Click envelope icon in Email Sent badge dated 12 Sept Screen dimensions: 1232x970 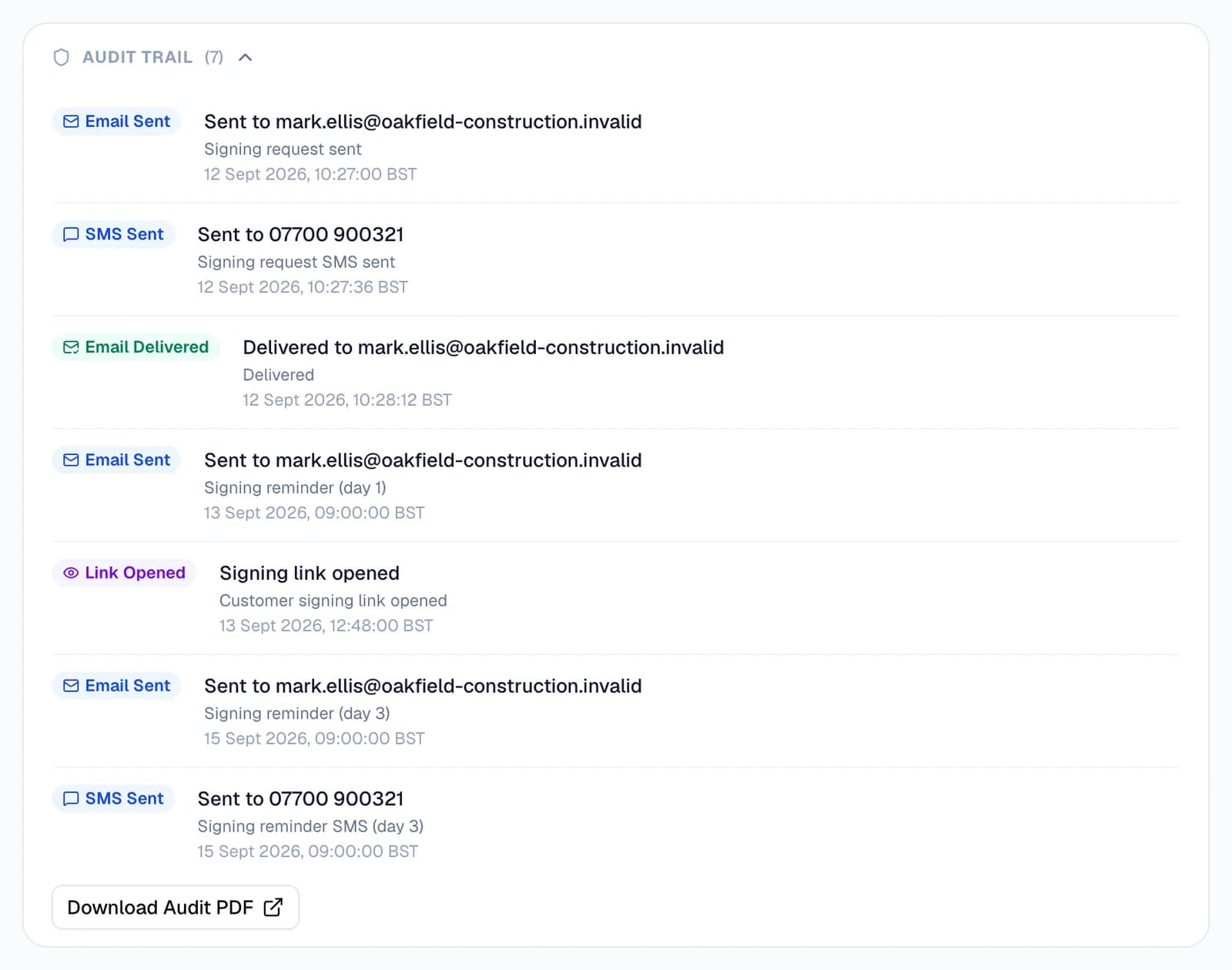point(71,122)
